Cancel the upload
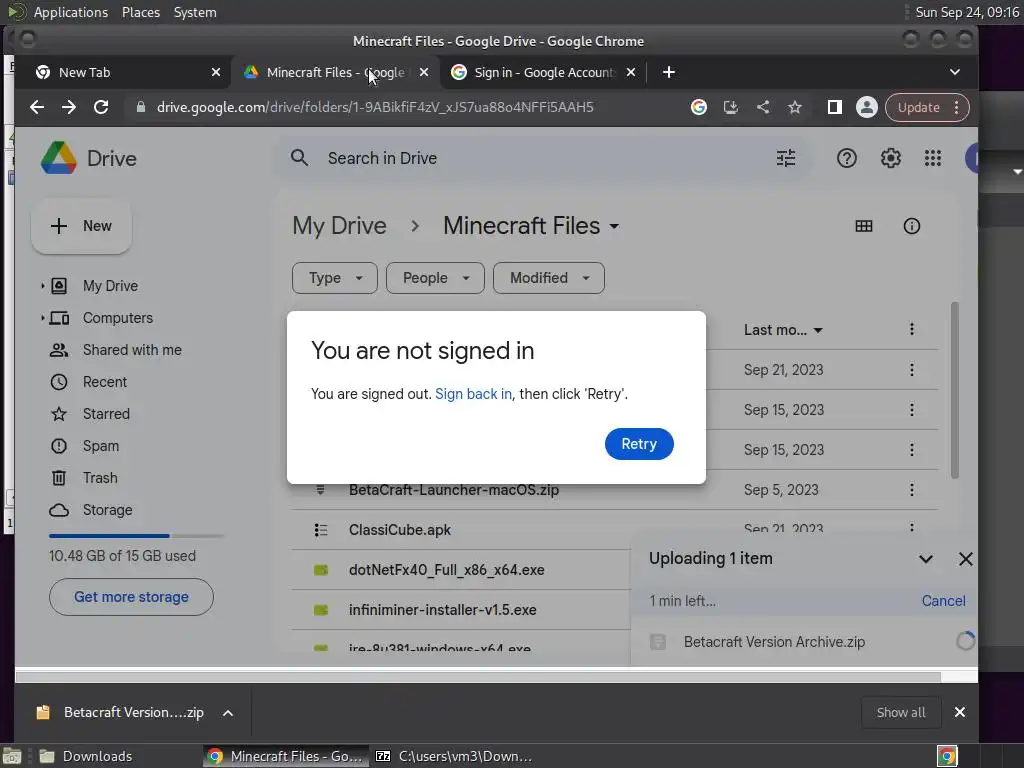Viewport: 1024px width, 768px height. point(943,601)
